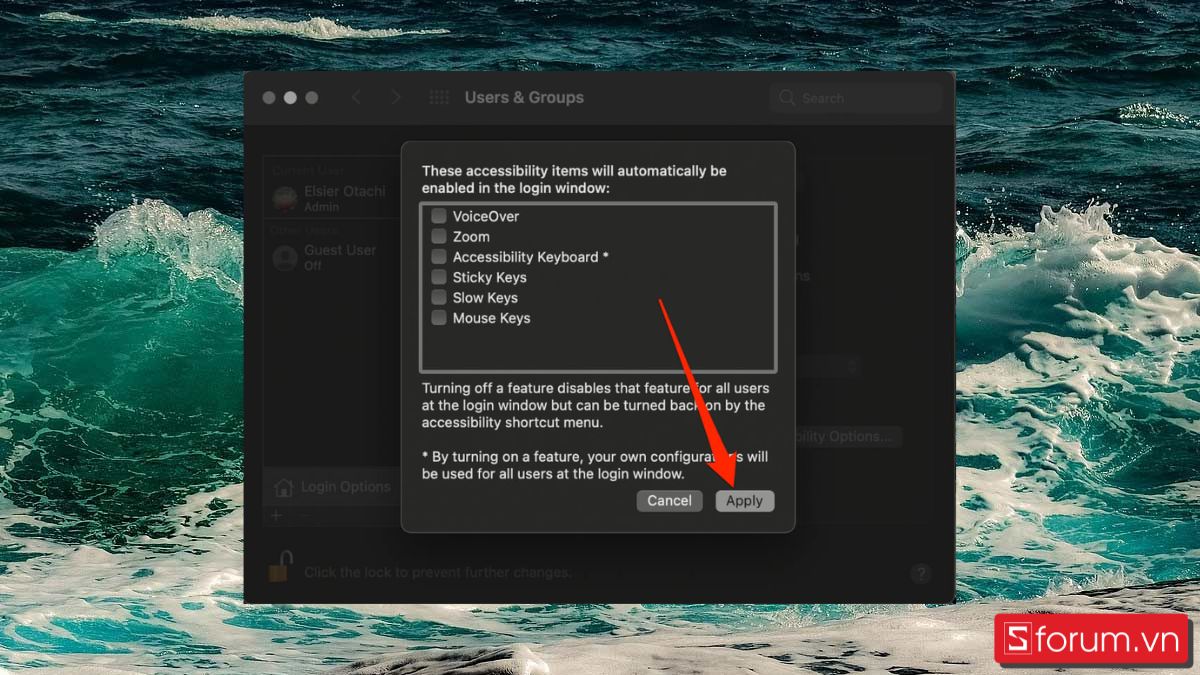This screenshot has width=1200, height=675.
Task: Check the Mouse Keys box
Action: pyautogui.click(x=438, y=318)
